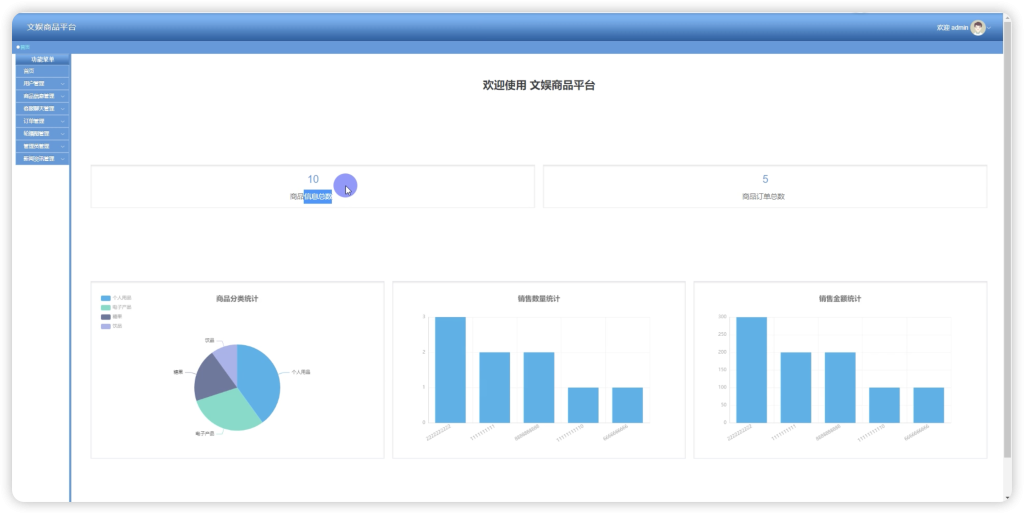Click the number 5 in order card
This screenshot has height=514, width=1024.
[x=765, y=179]
